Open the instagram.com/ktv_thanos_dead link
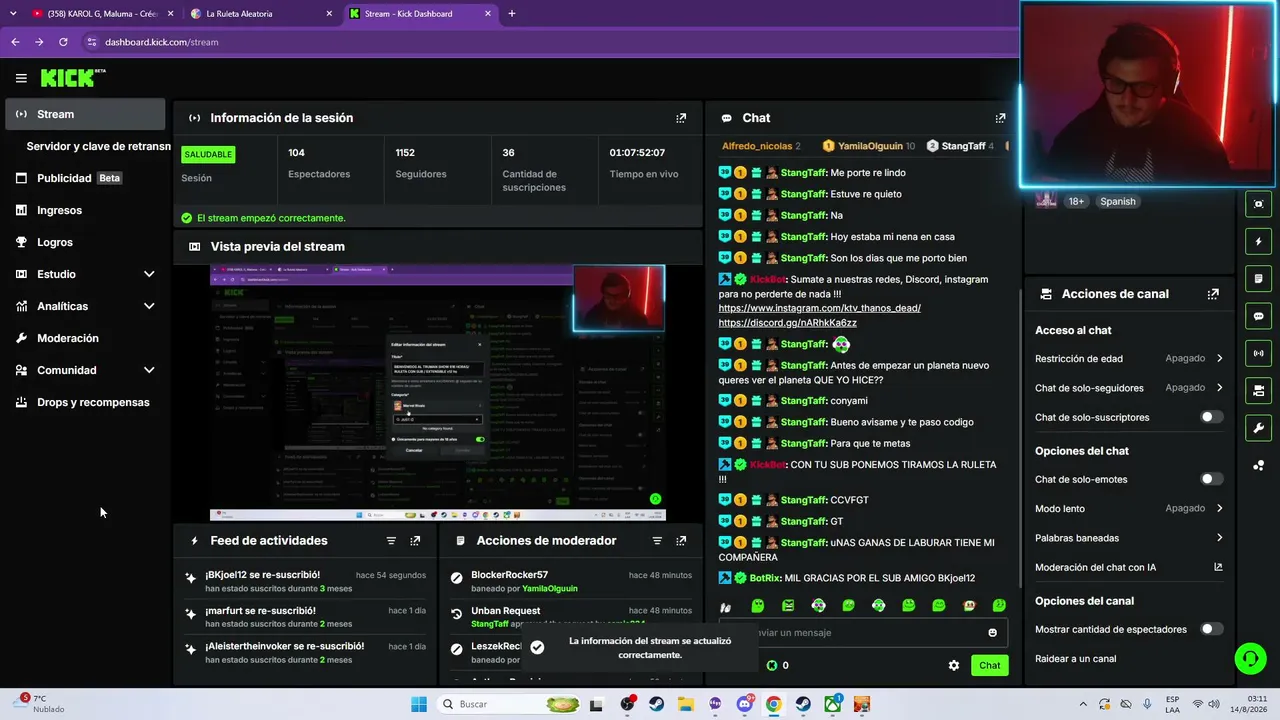The image size is (1280, 720). coord(819,308)
